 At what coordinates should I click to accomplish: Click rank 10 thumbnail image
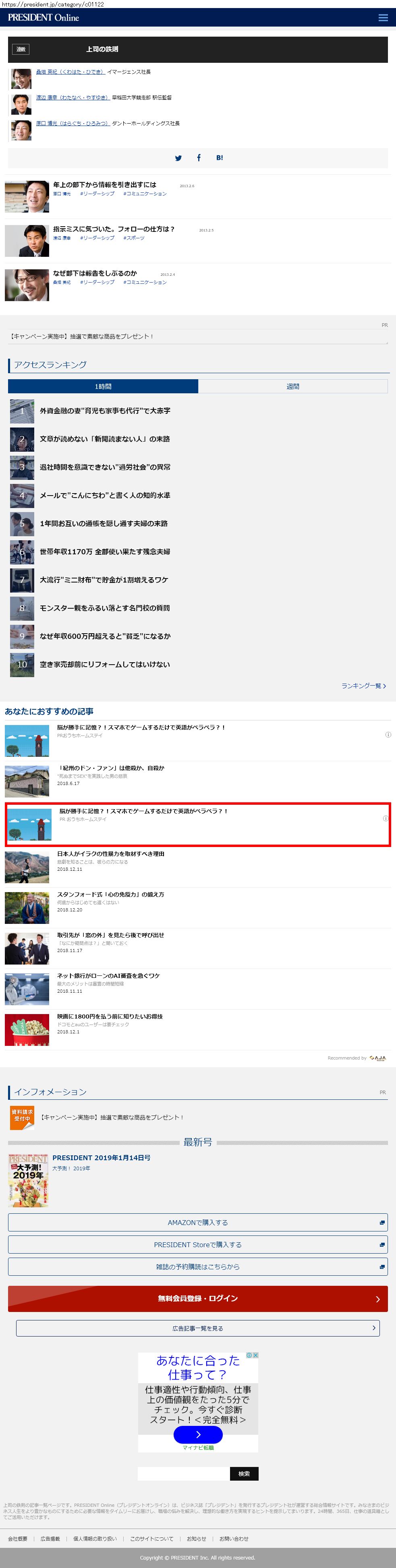[x=22, y=665]
